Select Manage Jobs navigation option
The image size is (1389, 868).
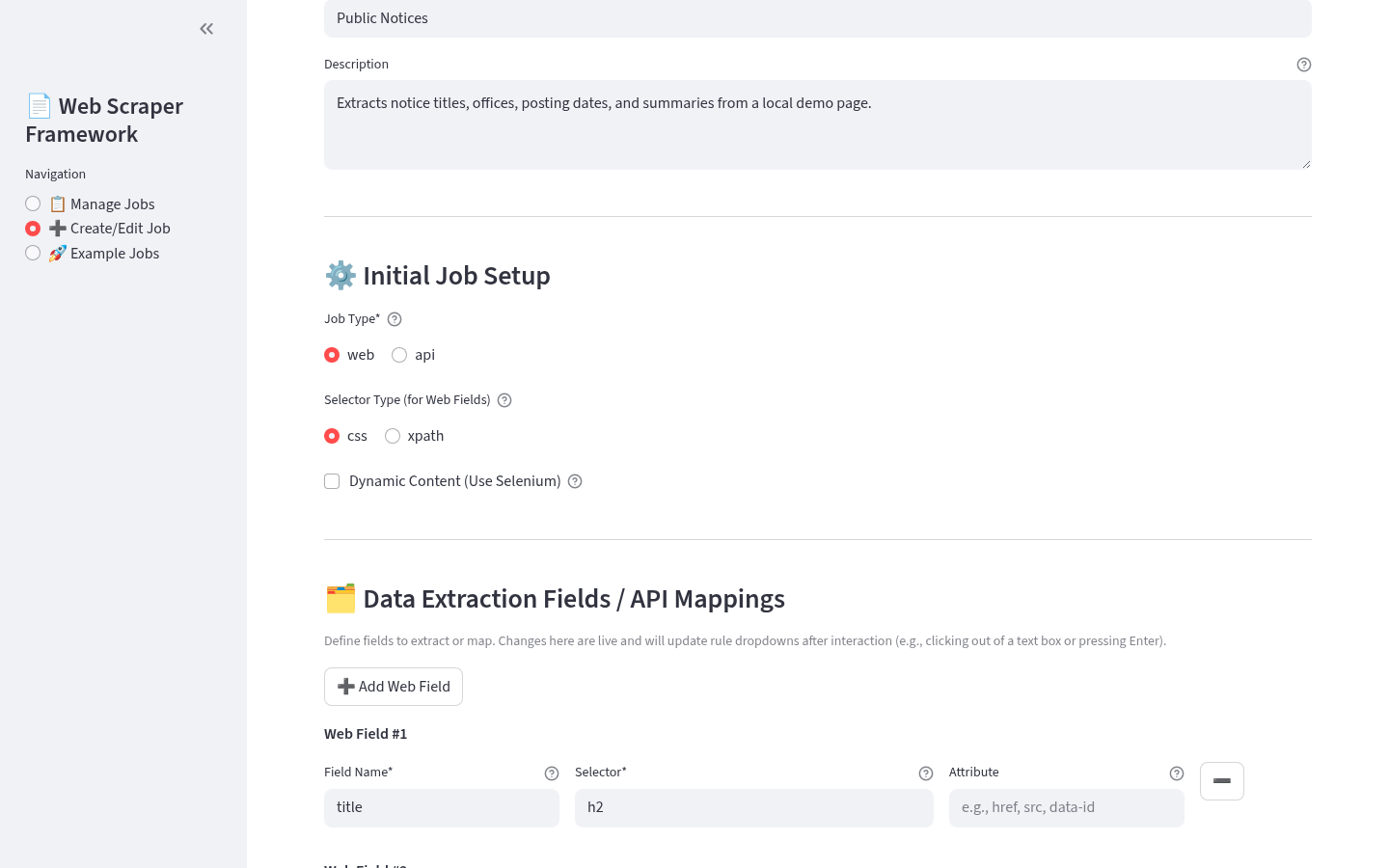pyautogui.click(x=91, y=203)
